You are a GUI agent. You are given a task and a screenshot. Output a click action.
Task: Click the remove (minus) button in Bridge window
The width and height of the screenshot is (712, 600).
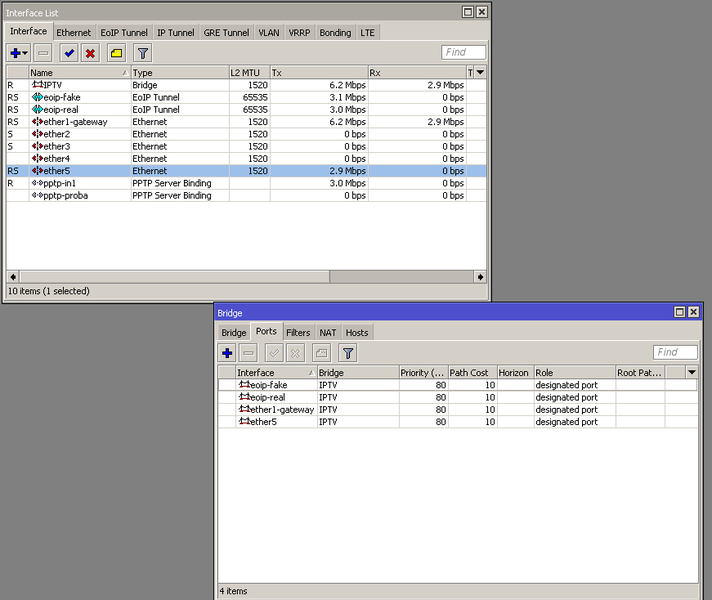point(248,353)
